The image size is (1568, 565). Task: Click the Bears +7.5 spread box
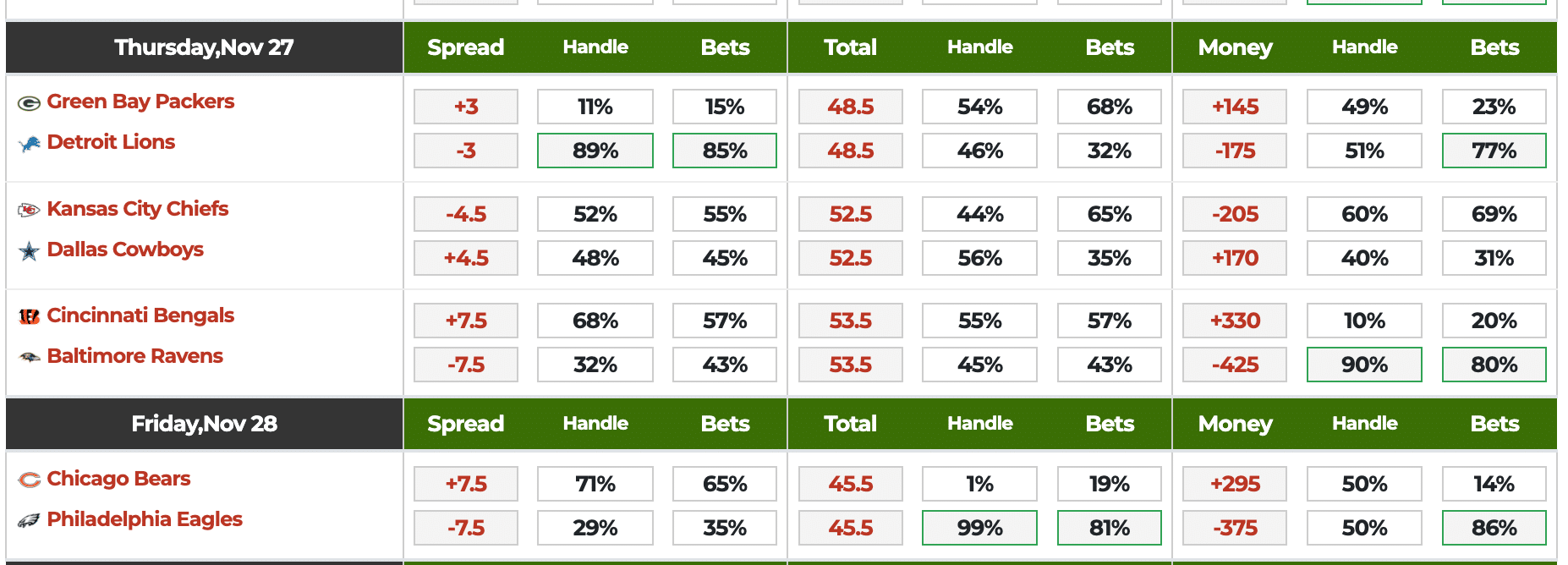tap(466, 484)
